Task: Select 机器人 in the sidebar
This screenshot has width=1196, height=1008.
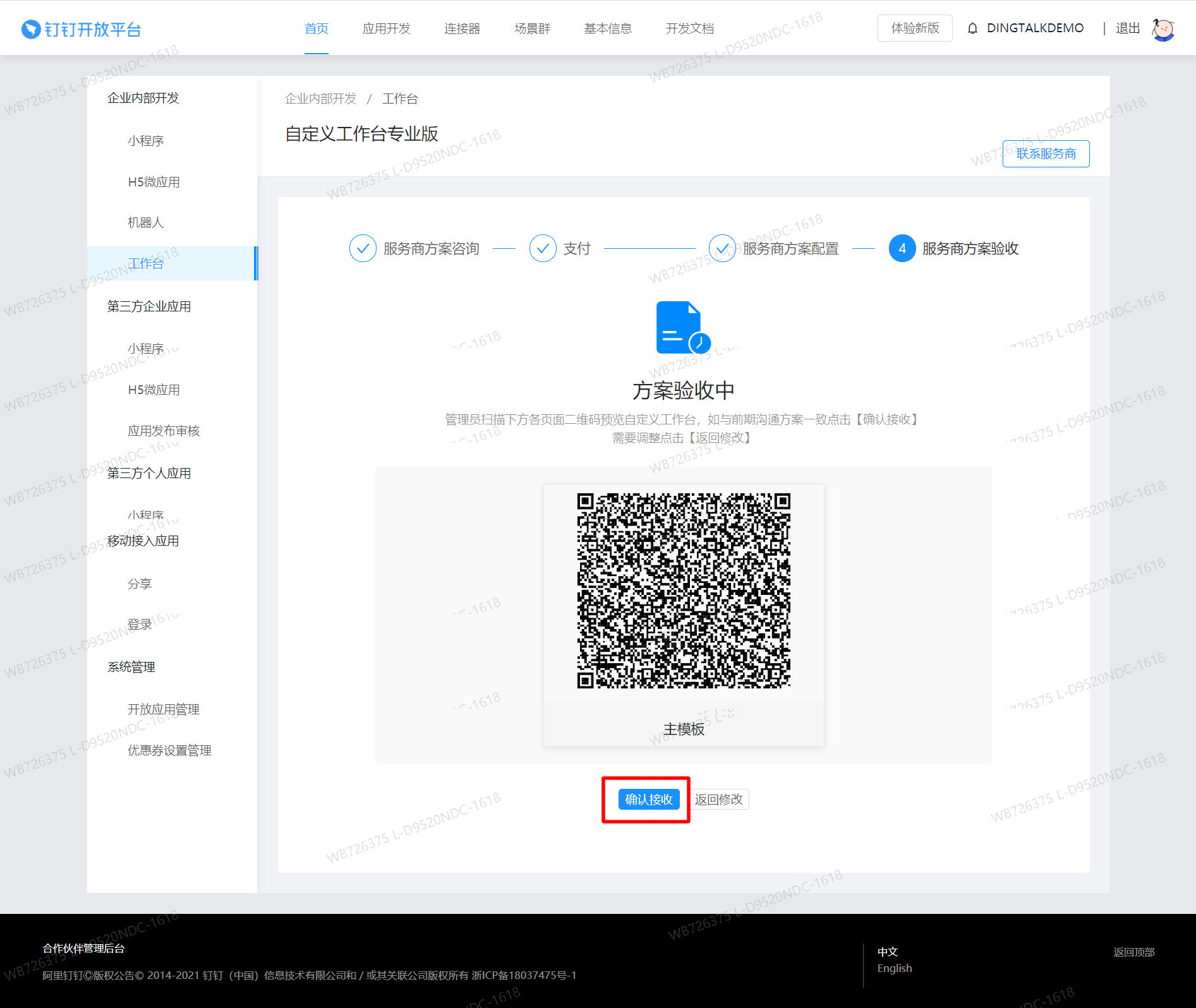Action: (x=146, y=222)
